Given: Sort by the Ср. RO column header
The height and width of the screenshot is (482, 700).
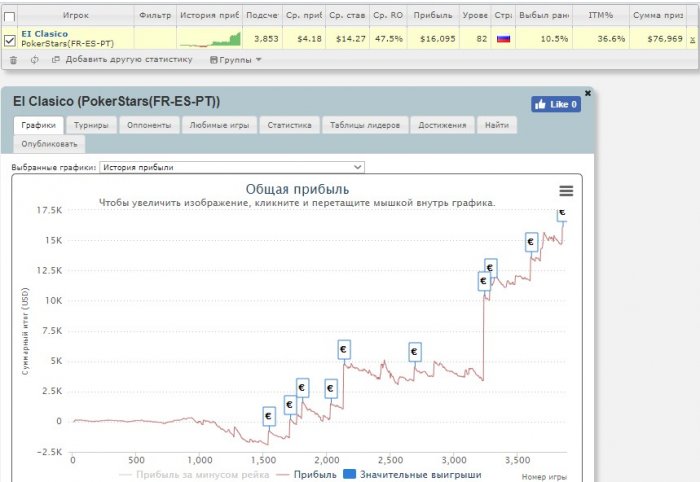Looking at the screenshot, I should 388,15.
